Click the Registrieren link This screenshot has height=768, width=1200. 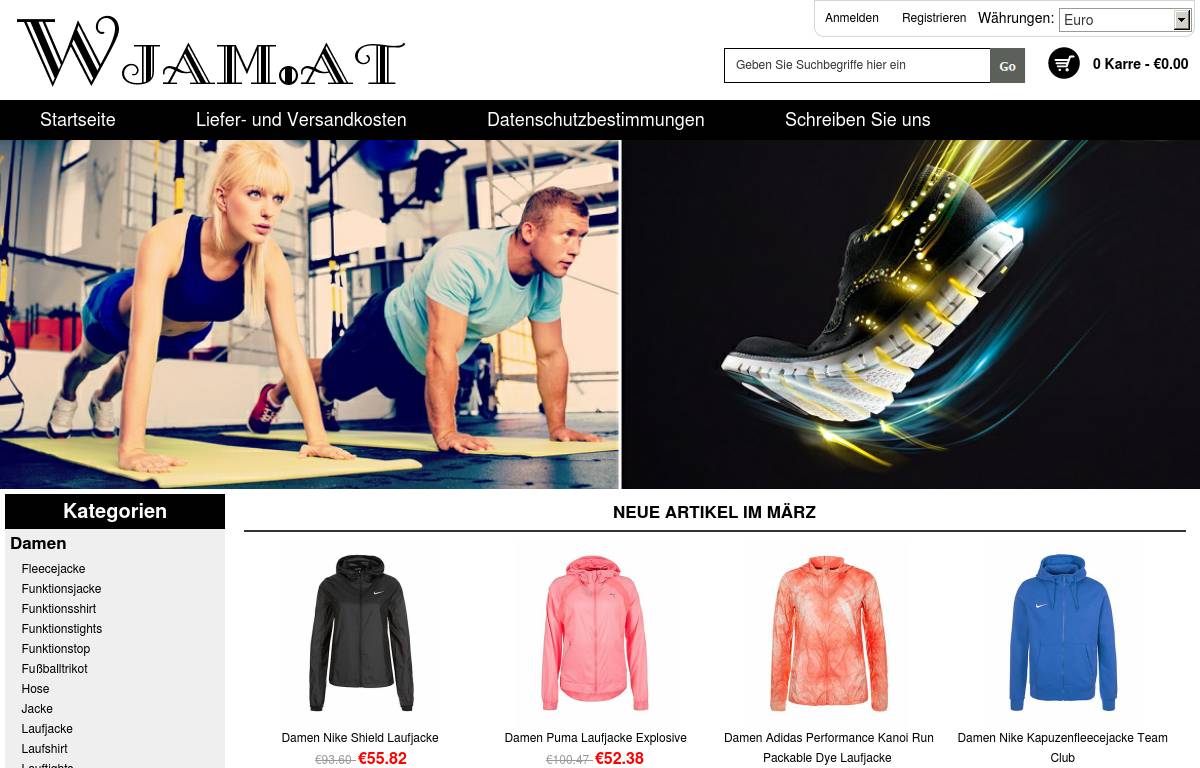934,18
